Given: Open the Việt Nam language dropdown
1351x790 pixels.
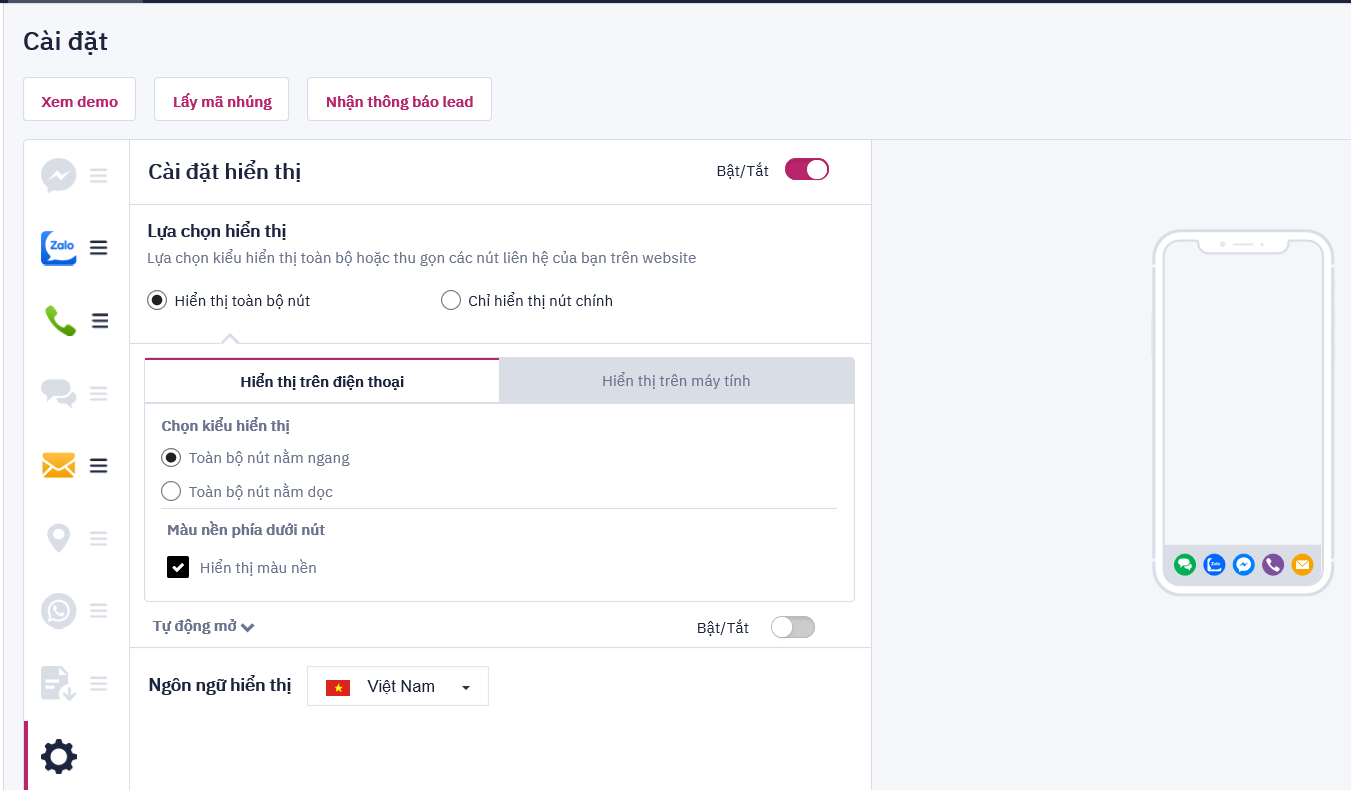Looking at the screenshot, I should click(398, 686).
